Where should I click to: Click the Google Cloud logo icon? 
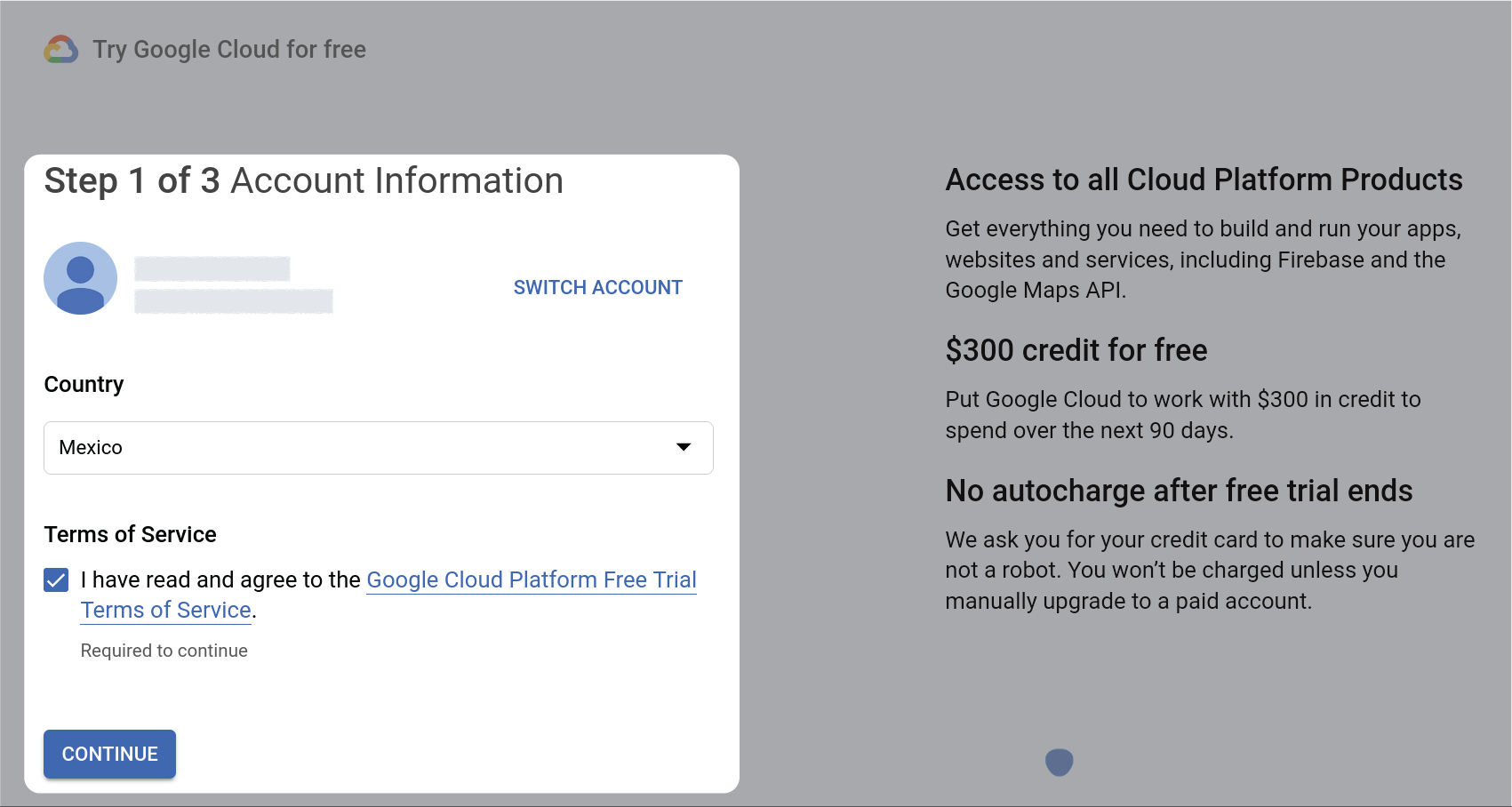click(x=61, y=50)
